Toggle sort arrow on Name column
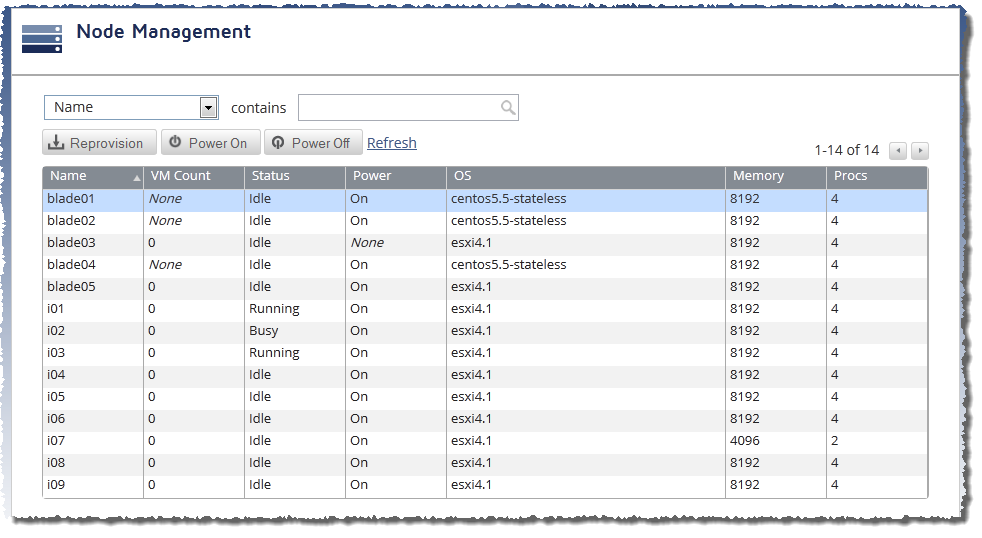This screenshot has width=982, height=538. (x=137, y=178)
